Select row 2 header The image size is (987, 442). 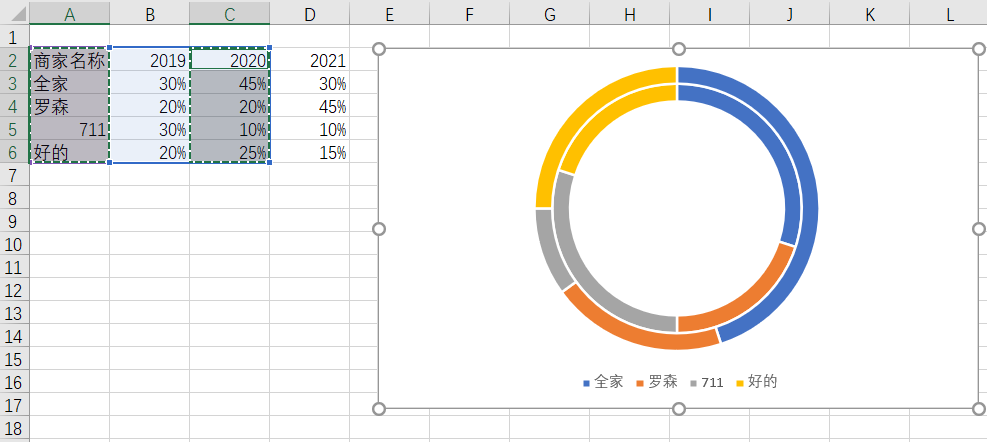pos(14,60)
